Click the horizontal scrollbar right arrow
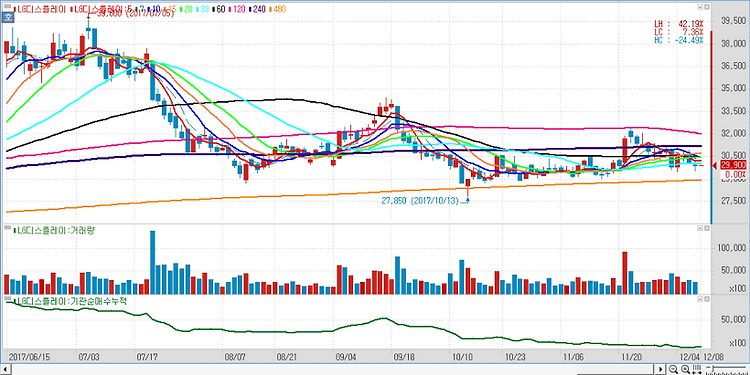The height and width of the screenshot is (375, 750). click(x=661, y=369)
